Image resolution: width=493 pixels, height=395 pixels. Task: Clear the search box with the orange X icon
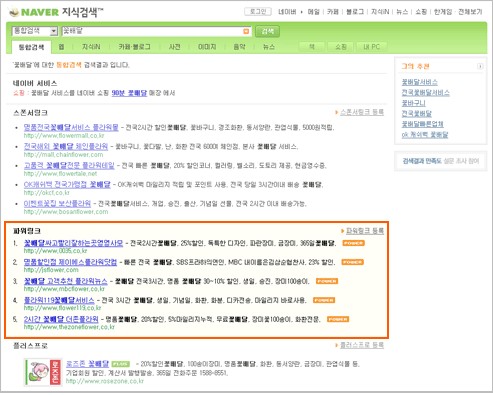pos(246,31)
